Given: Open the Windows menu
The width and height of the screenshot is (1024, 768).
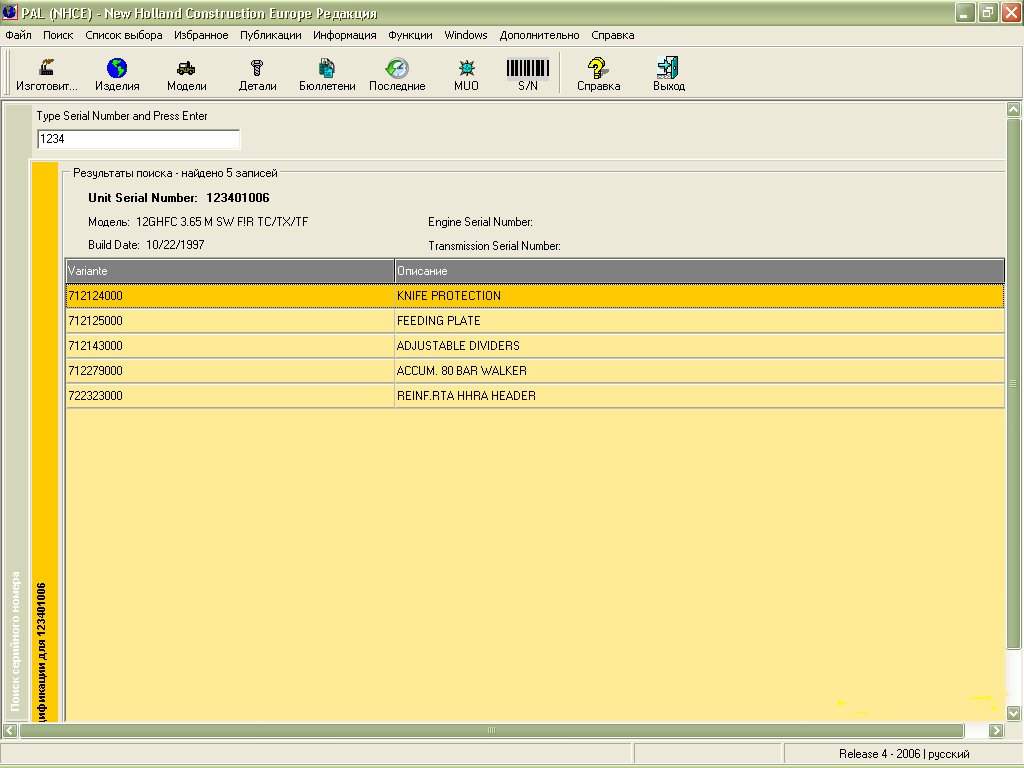Looking at the screenshot, I should 466,35.
